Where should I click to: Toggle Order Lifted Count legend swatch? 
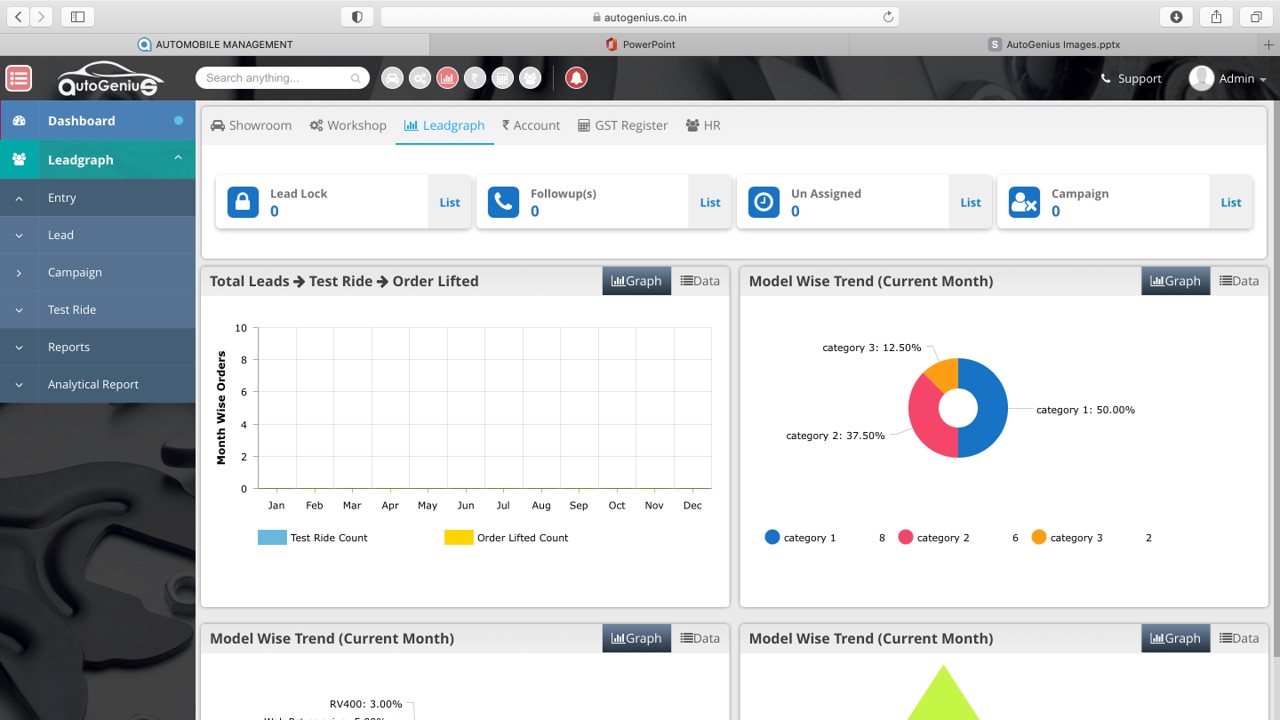pyautogui.click(x=459, y=537)
